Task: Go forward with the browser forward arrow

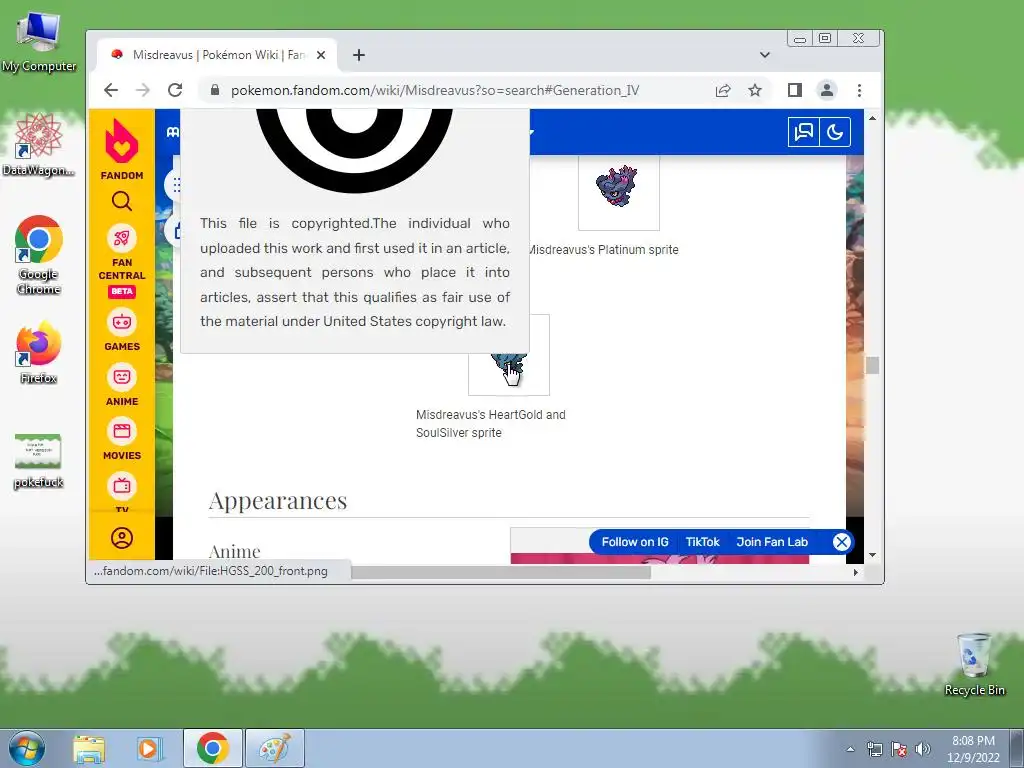Action: pos(143,90)
